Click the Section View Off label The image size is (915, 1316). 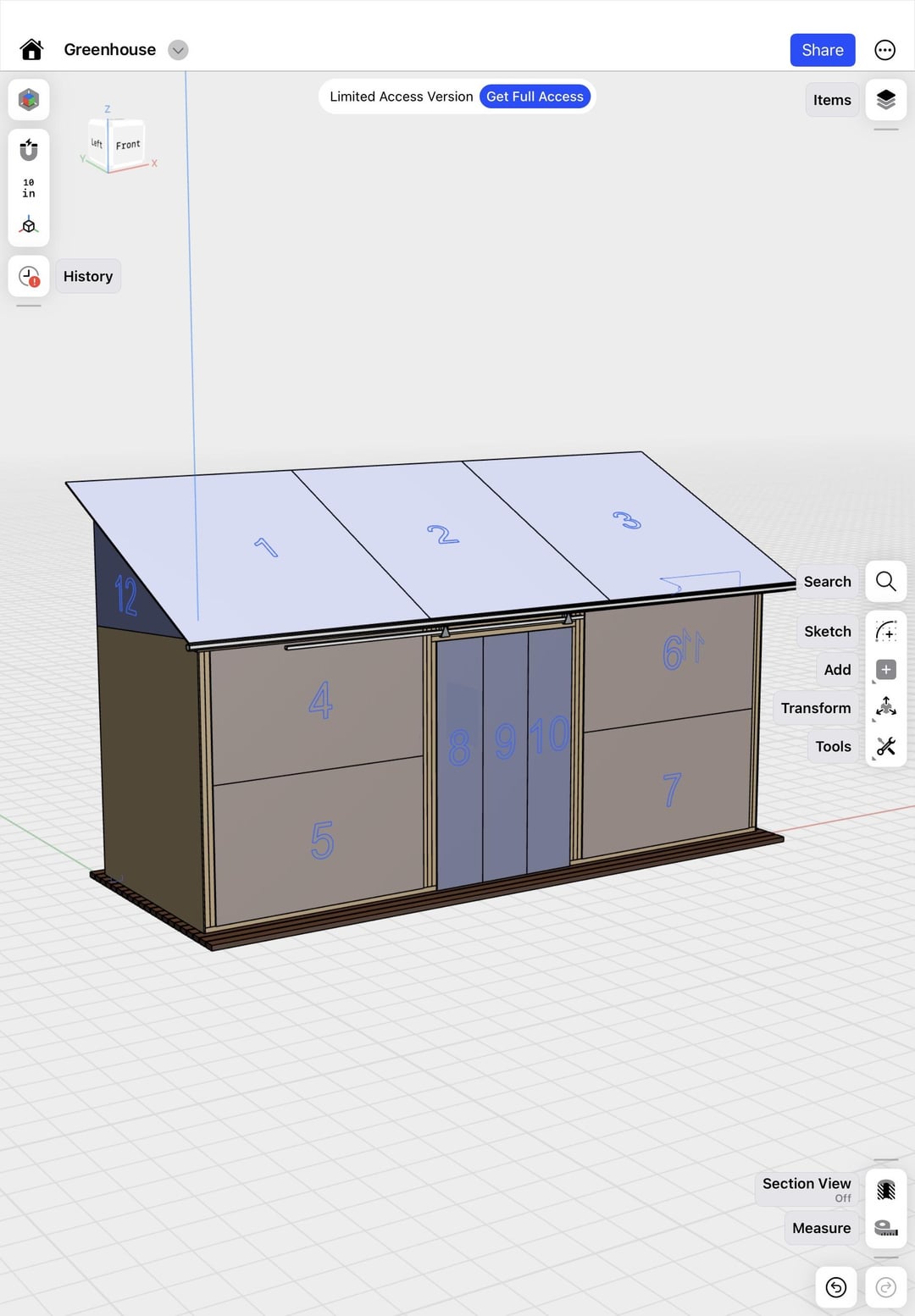(807, 1189)
